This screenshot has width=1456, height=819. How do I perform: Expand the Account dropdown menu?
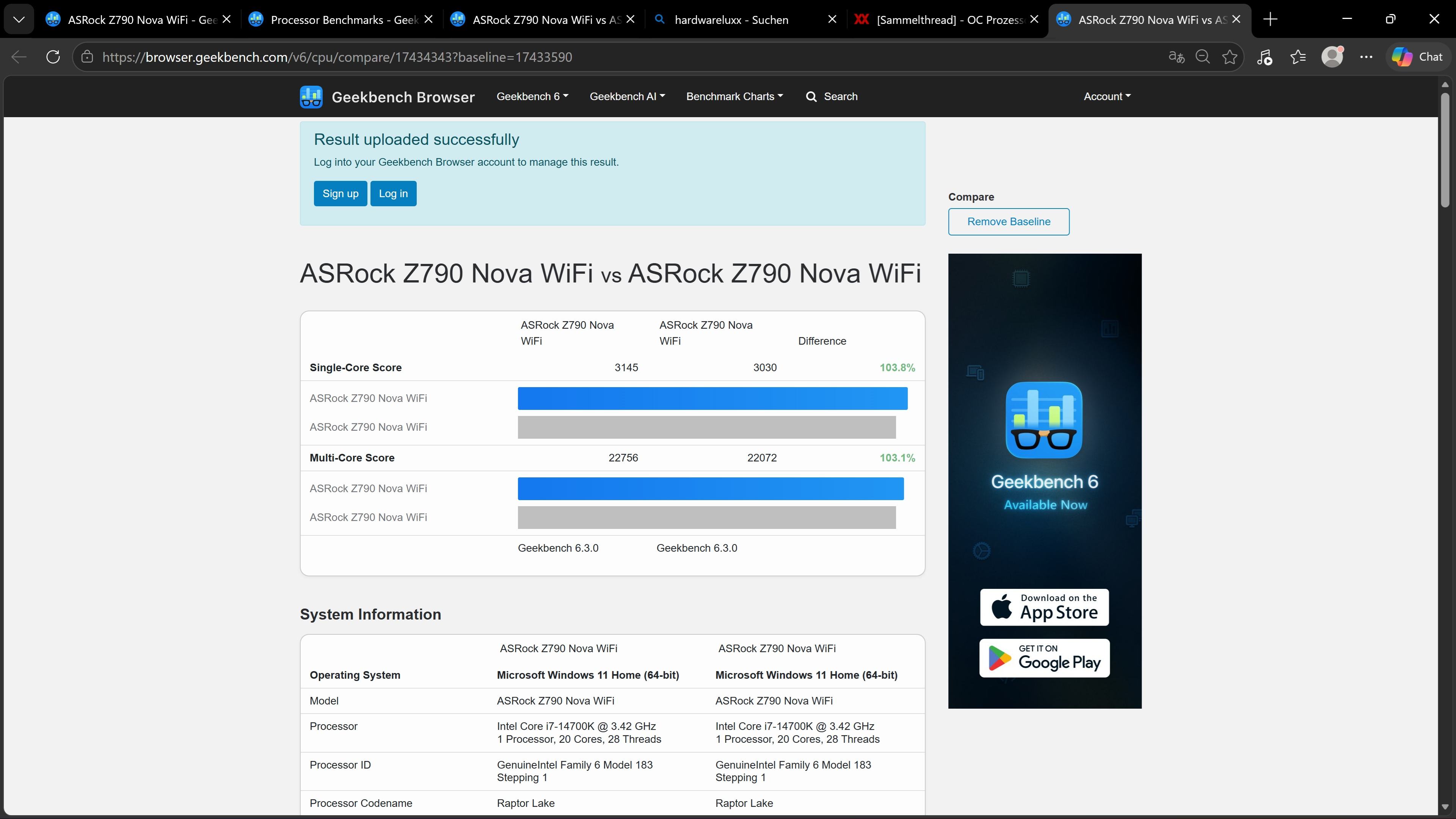pos(1107,97)
